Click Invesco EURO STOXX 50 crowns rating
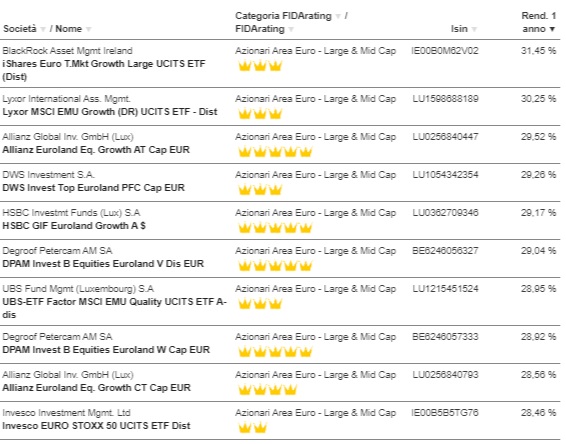The height and width of the screenshot is (444, 566). [252, 428]
